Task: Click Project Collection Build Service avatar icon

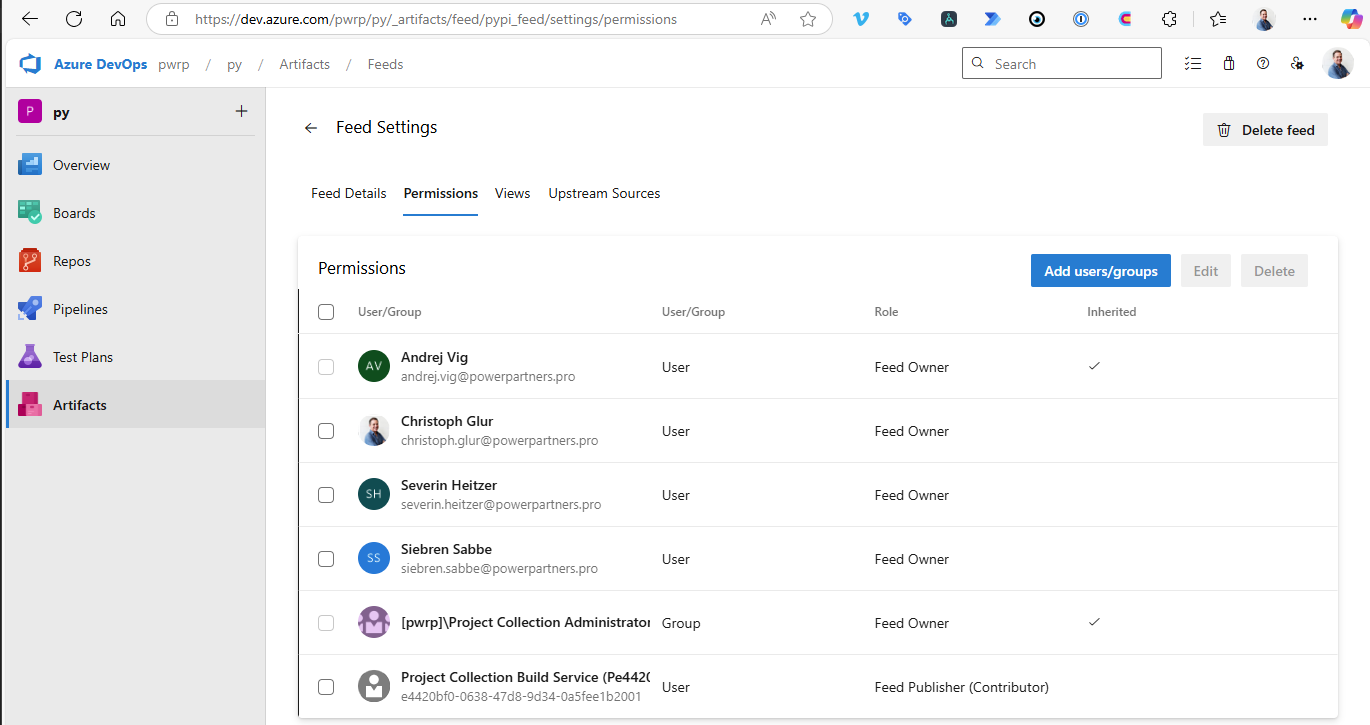Action: [373, 686]
